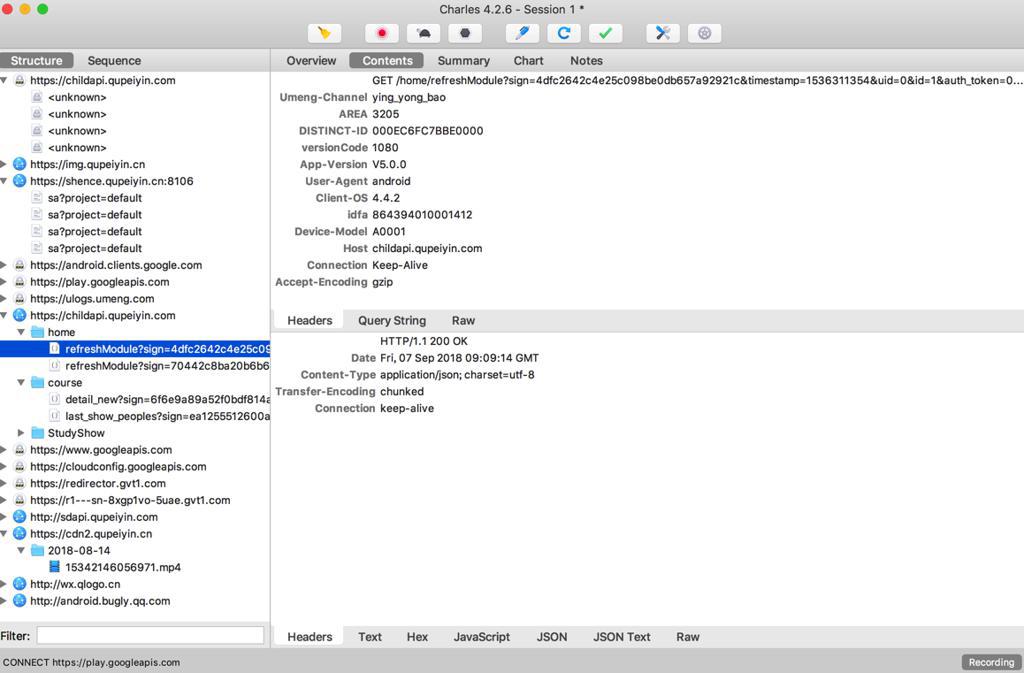Open the Notes tab
Screen dimensions: 1024x673
[586, 61]
